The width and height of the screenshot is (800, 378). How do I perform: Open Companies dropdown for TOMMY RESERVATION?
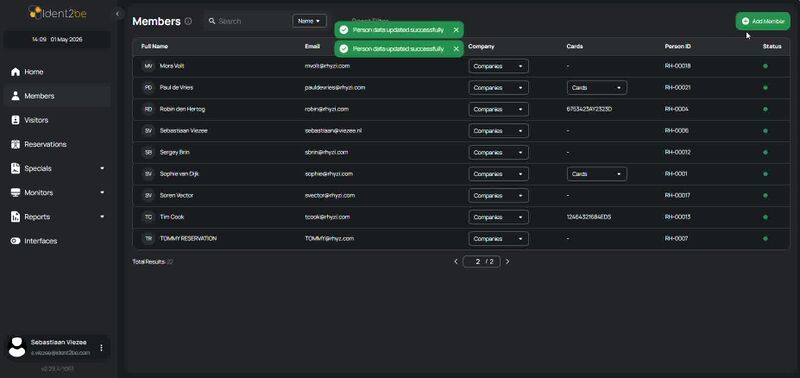[x=498, y=239]
